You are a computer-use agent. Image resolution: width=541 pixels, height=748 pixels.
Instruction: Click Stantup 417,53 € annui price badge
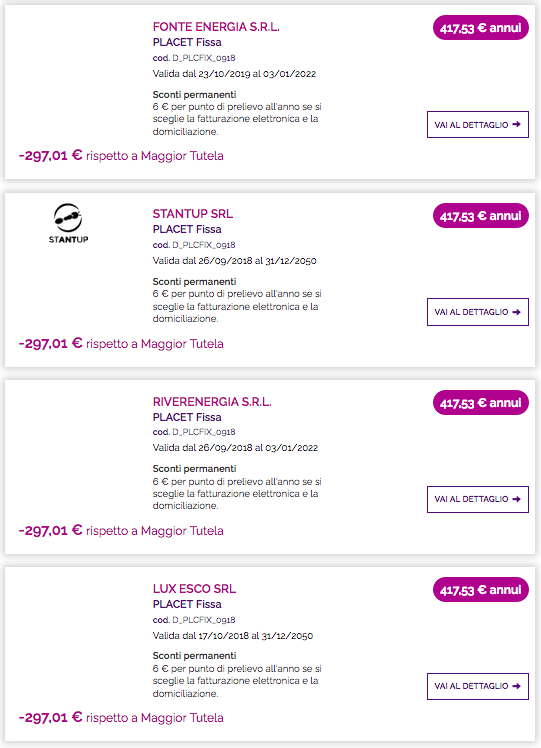click(481, 216)
